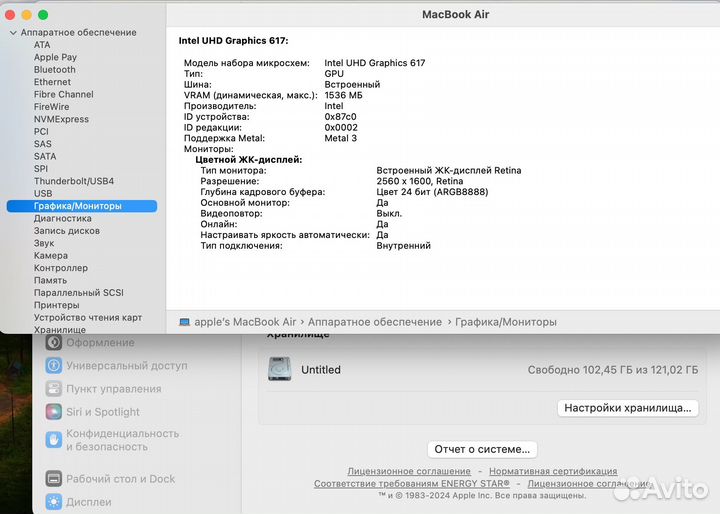Select Камера in the sidebar
The width and height of the screenshot is (720, 514).
click(x=51, y=256)
